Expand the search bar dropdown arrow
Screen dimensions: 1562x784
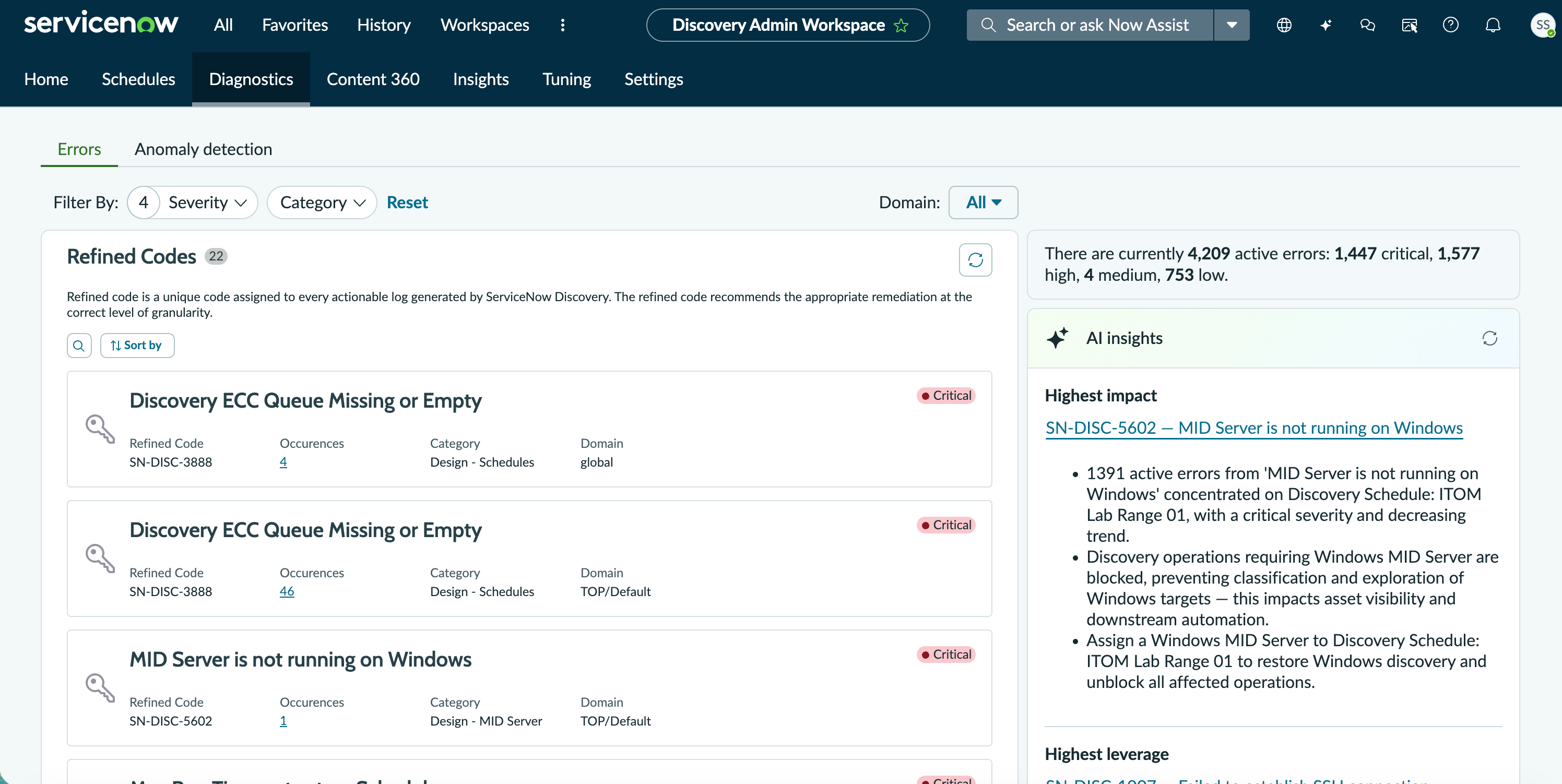[1232, 25]
